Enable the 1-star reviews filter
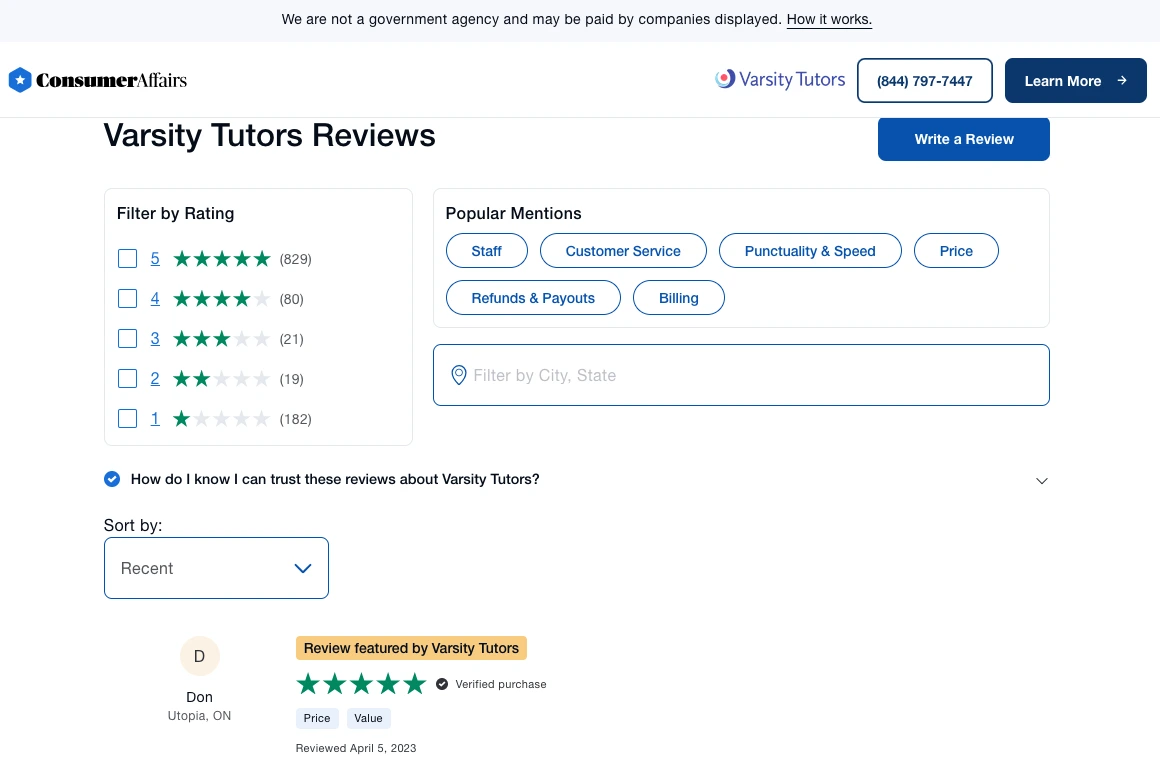The height and width of the screenshot is (759, 1160). pyautogui.click(x=127, y=418)
